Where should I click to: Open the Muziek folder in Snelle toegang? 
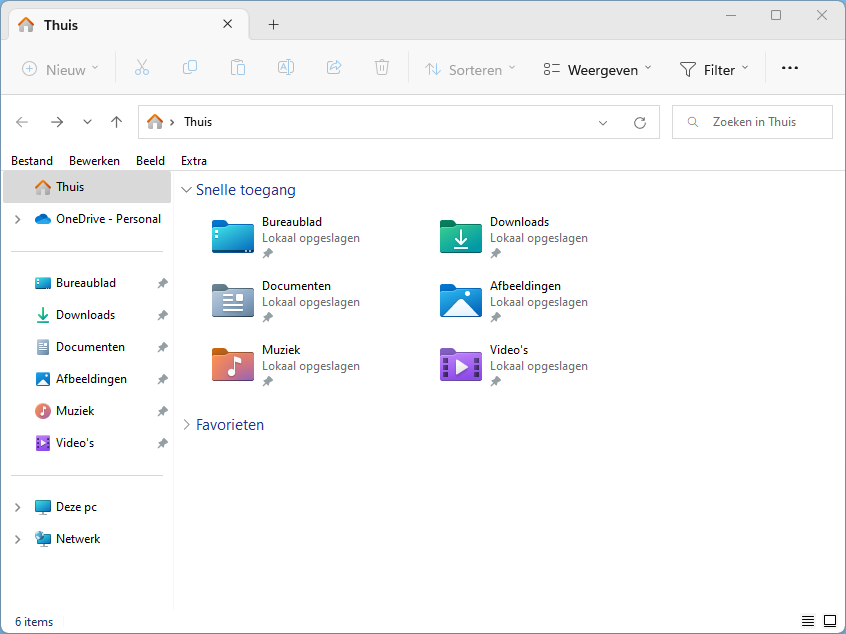pos(233,365)
